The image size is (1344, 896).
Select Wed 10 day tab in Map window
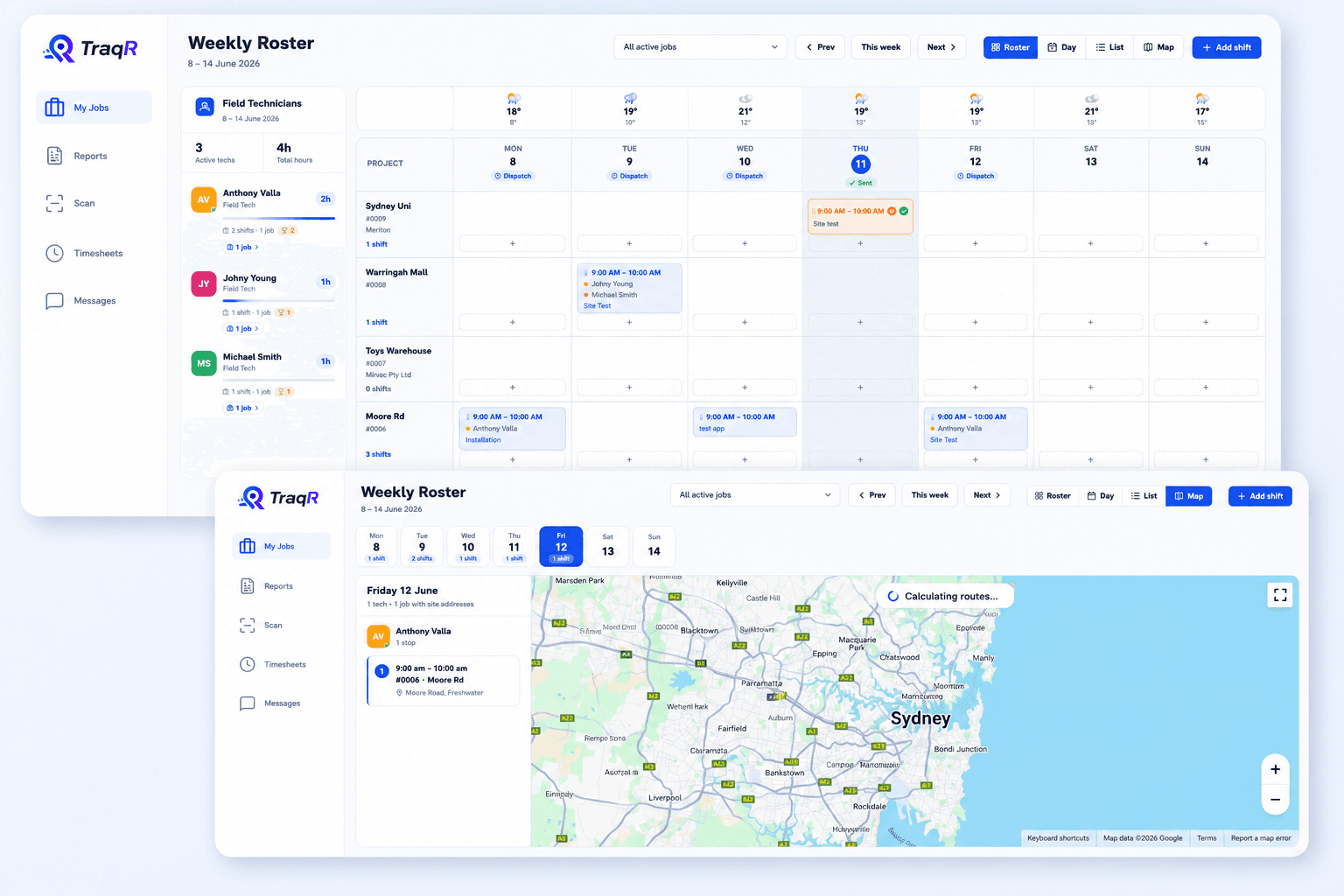(468, 547)
